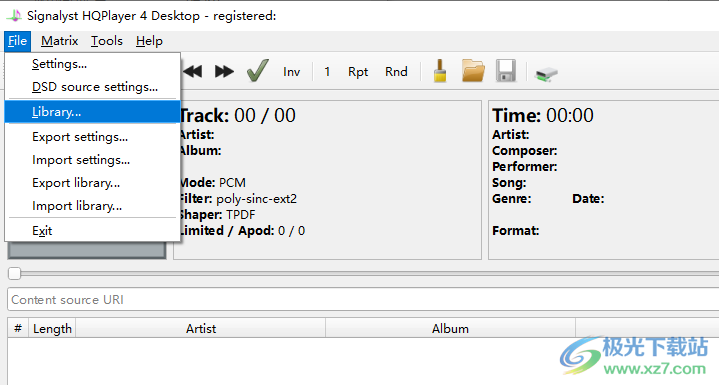This screenshot has width=719, height=385.
Task: Click Exit in File menu
Action: (x=92, y=231)
